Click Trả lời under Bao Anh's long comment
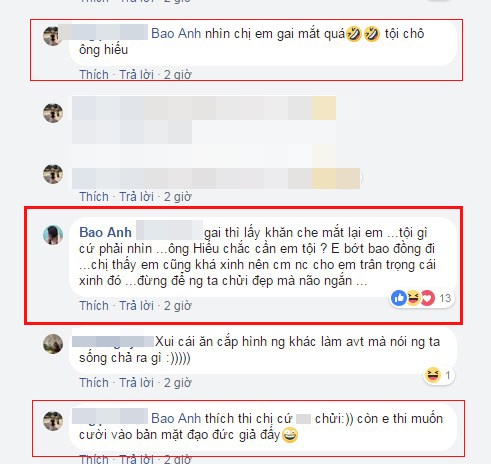The width and height of the screenshot is (491, 464). pos(137,306)
